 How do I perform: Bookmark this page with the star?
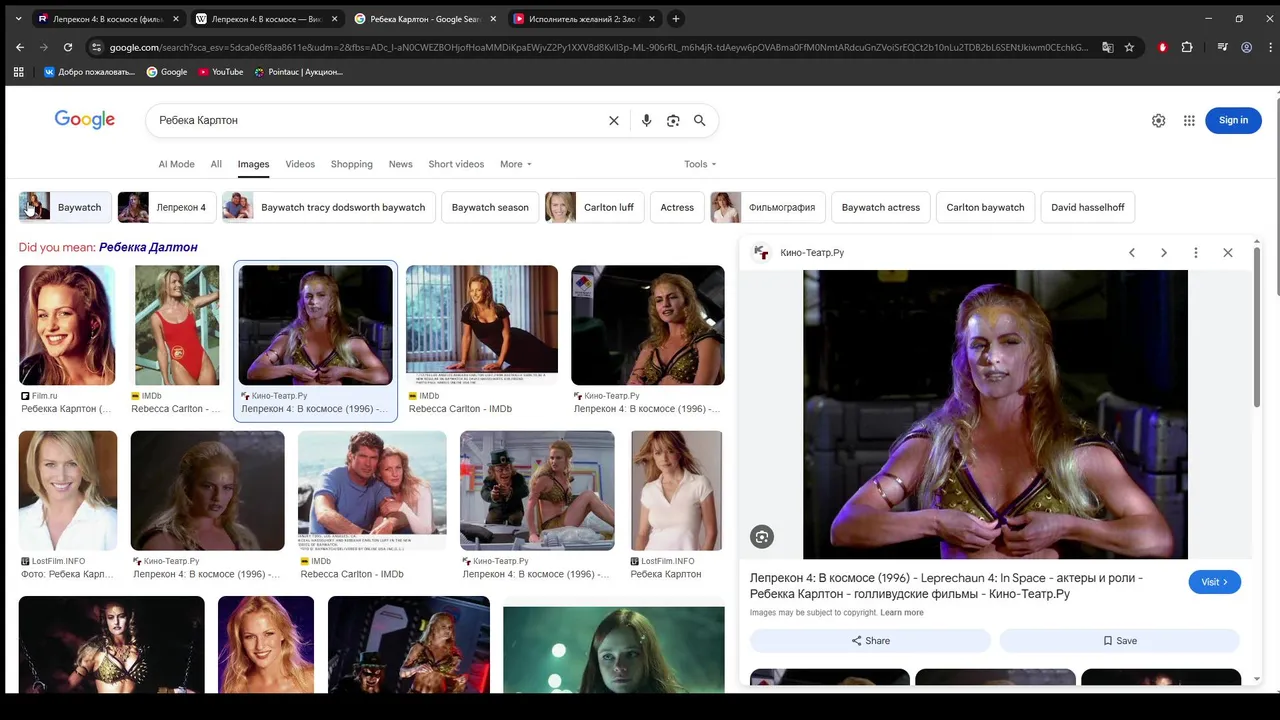1129,47
